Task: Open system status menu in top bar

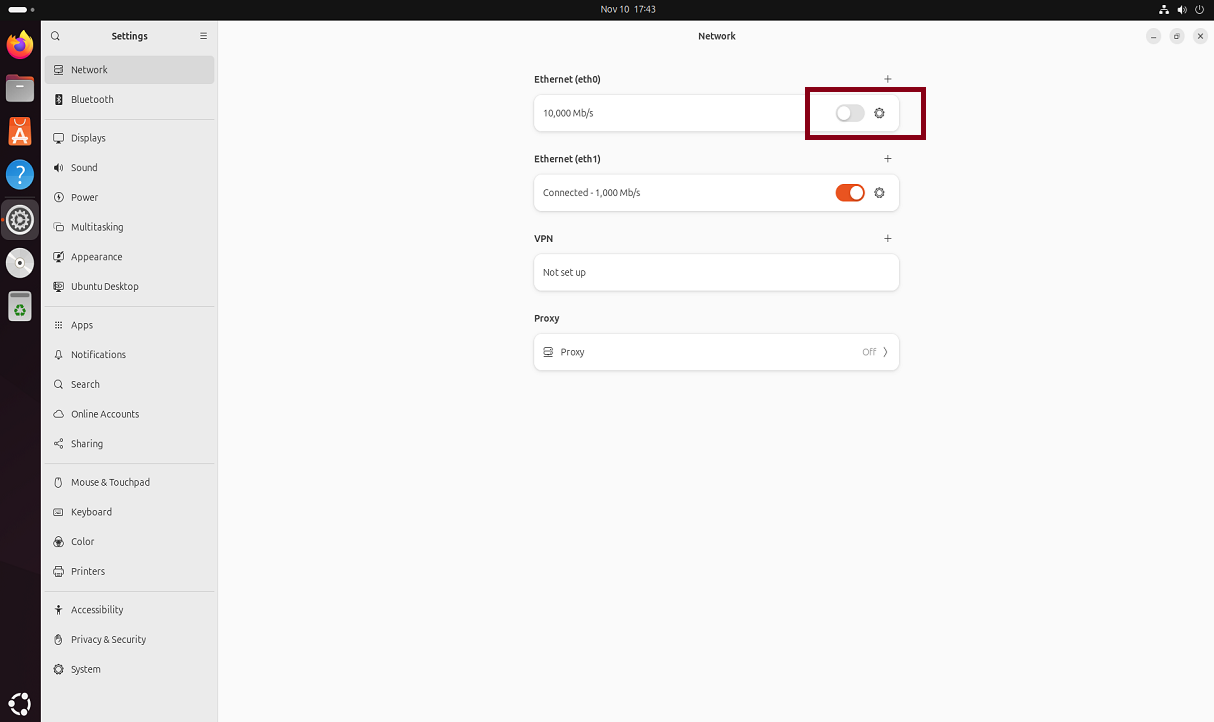Action: tap(1181, 9)
